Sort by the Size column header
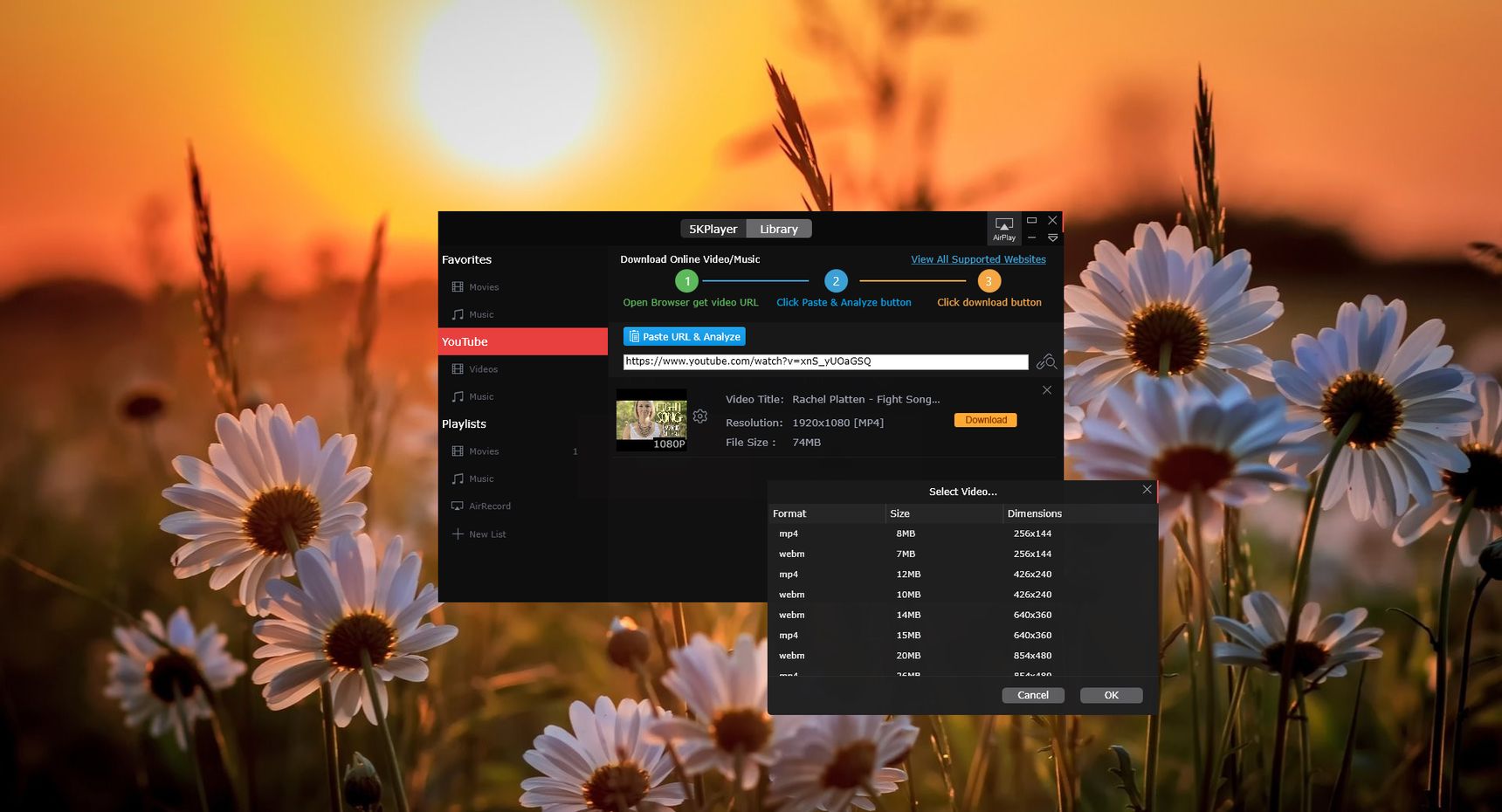Screen dimensions: 1502x812 tap(944, 513)
